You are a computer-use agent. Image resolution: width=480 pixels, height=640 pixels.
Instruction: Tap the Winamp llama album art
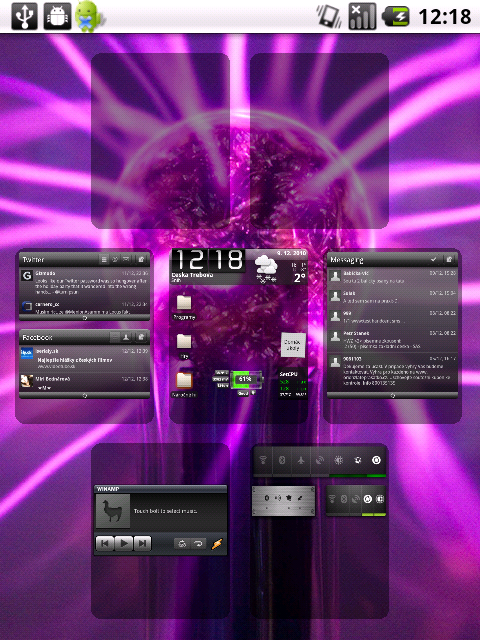pos(113,511)
